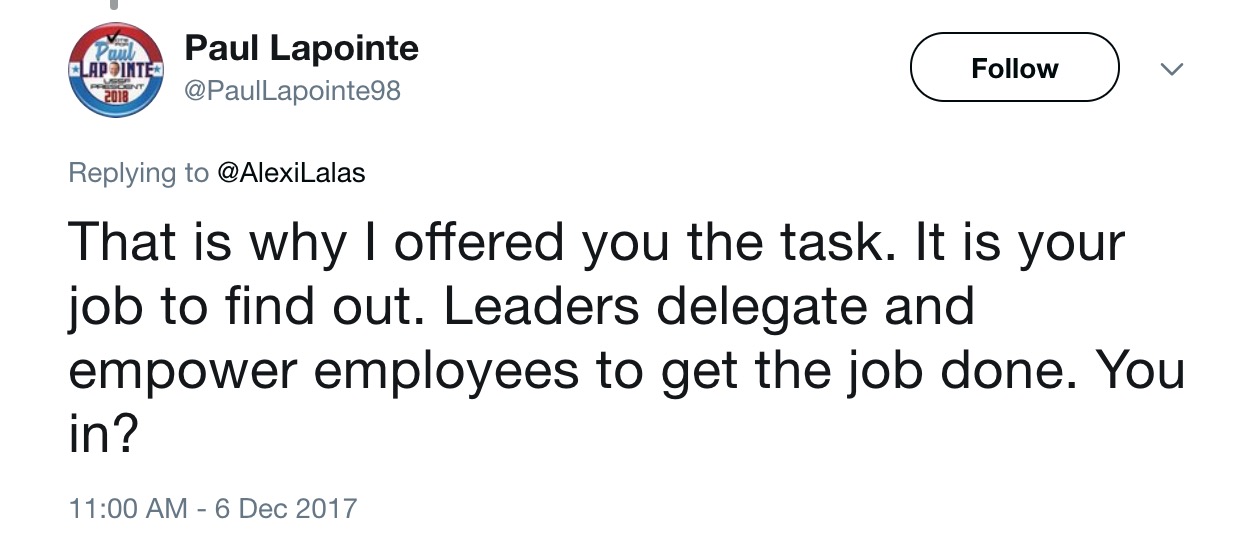
Task: Select the tweet body text
Action: coord(626,339)
